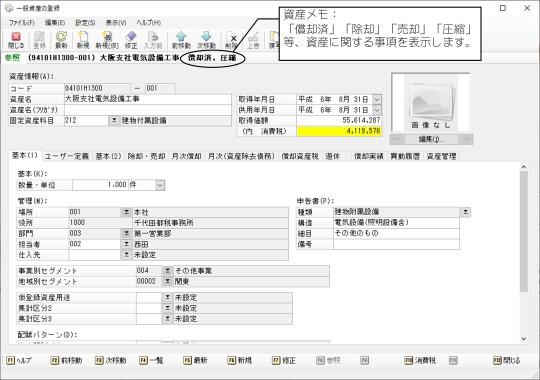Go to next record with 次移動 arrow
This screenshot has height=380, width=540.
(x=206, y=40)
